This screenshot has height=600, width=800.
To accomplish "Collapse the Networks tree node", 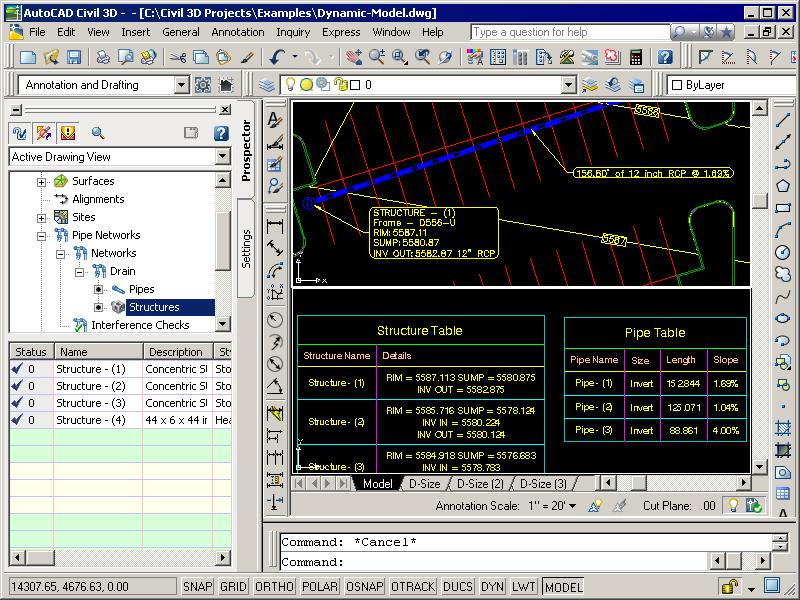I will tap(60, 254).
